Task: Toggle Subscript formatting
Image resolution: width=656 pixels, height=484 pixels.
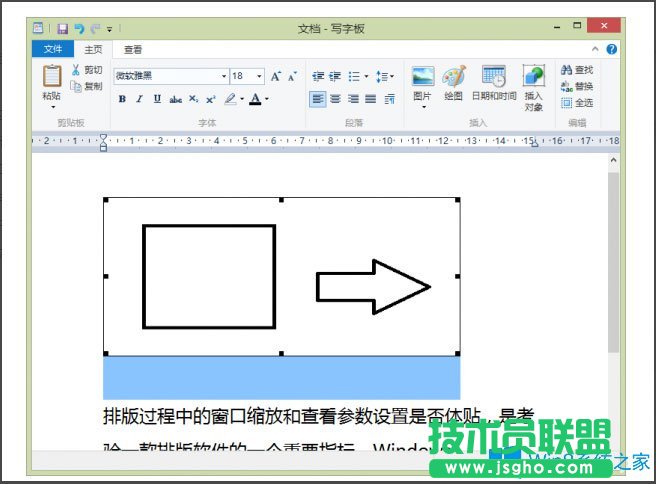Action: coord(193,99)
